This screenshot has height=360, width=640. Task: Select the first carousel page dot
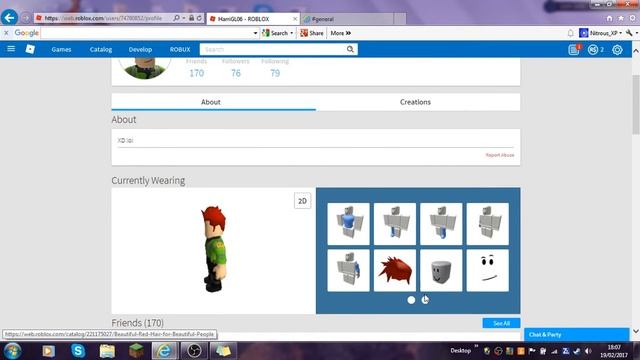coord(411,300)
